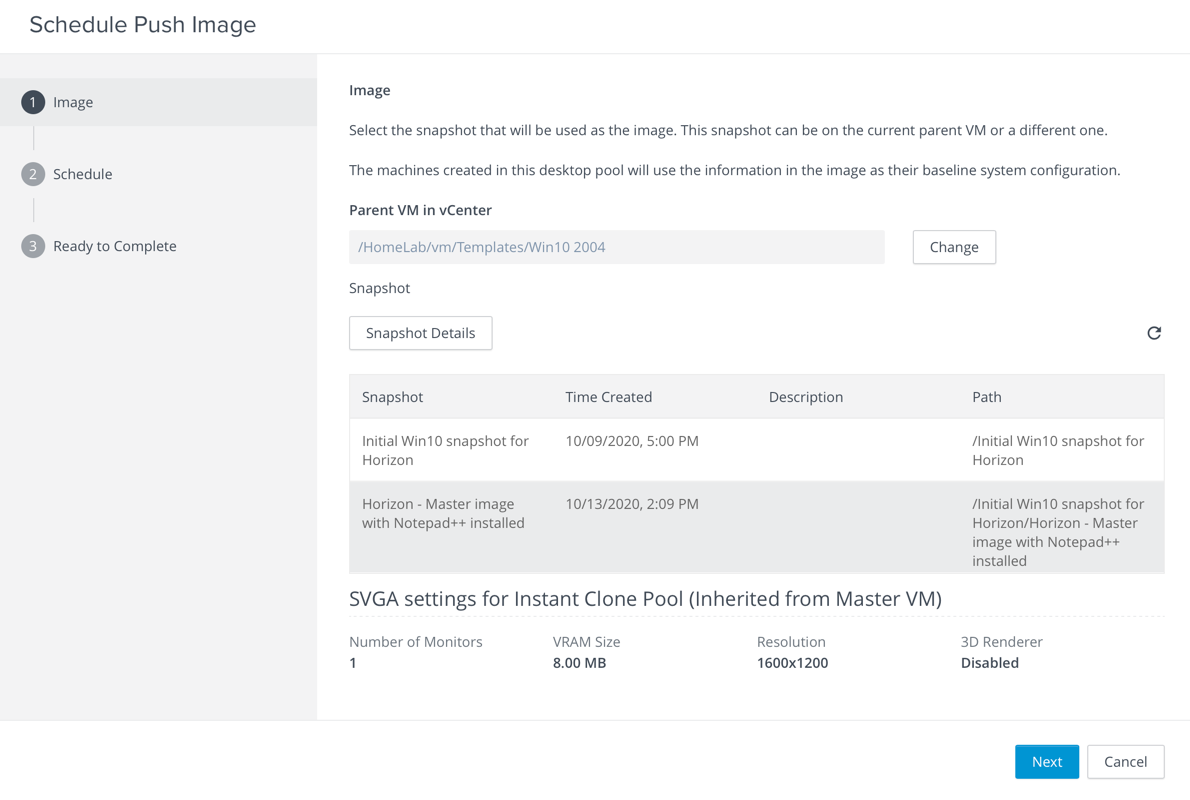Open Snapshot Details
Image resolution: width=1190 pixels, height=800 pixels.
pos(420,333)
